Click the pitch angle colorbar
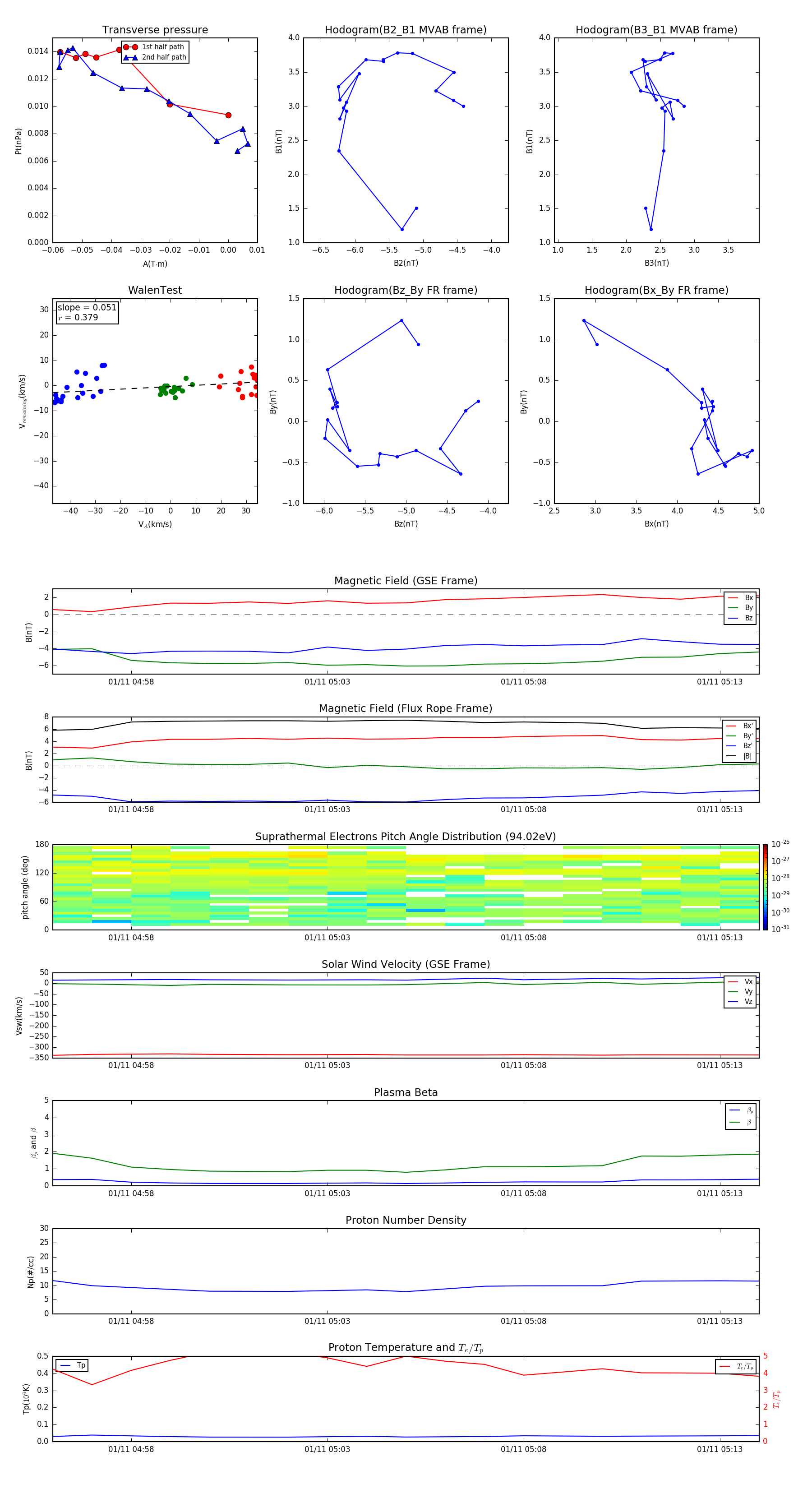This screenshot has height=1489, width=812. 765,887
